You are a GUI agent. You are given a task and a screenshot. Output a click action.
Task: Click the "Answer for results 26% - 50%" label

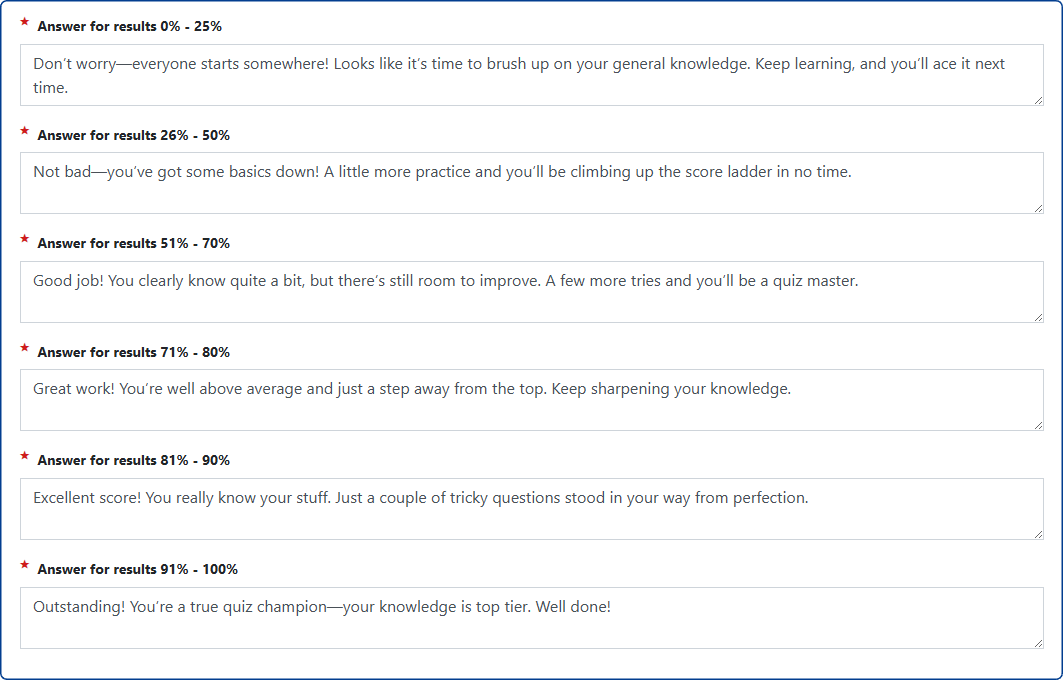pos(133,135)
